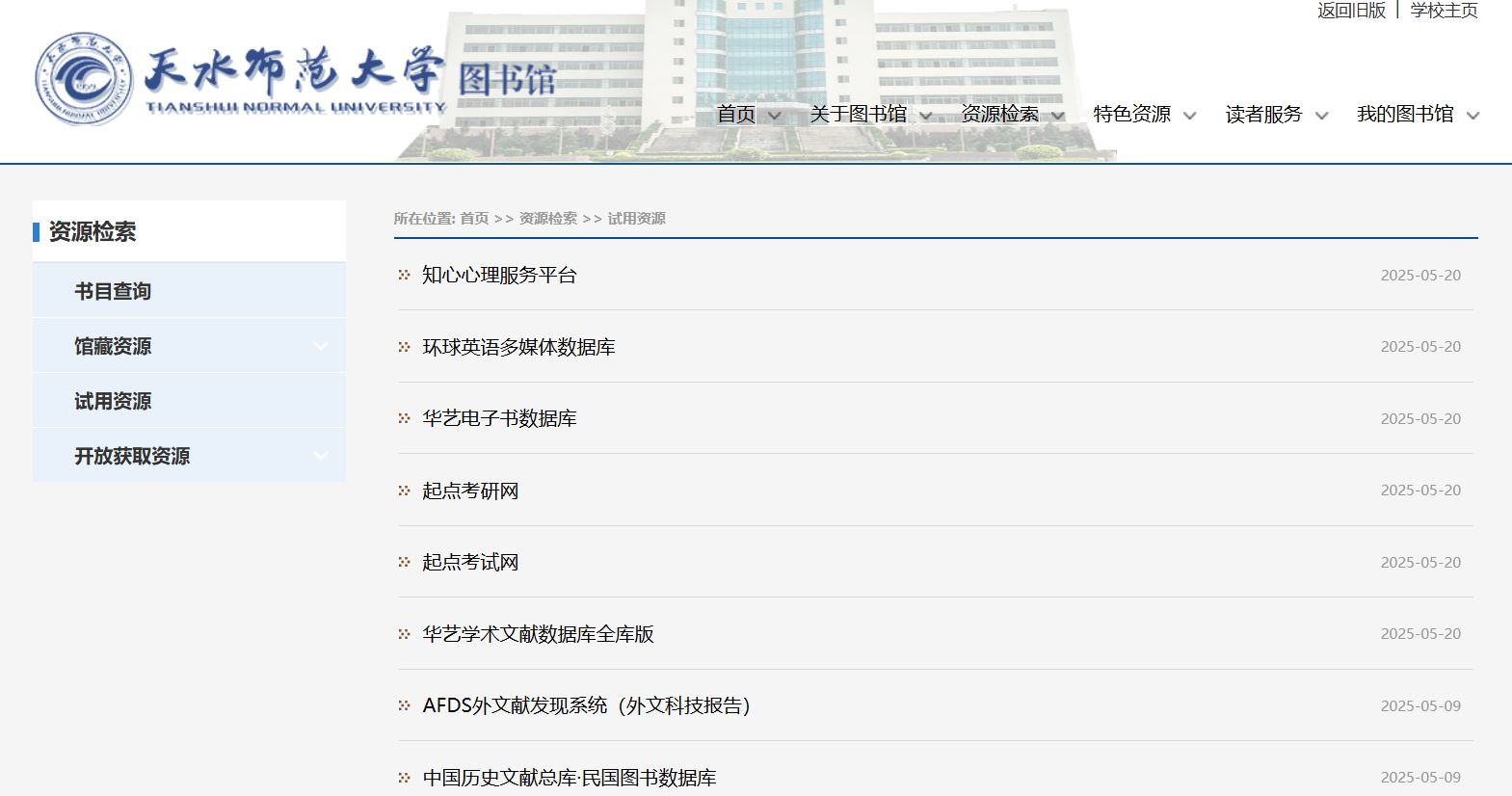The image size is (1512, 796).
Task: Open the 环球英语多媒体数据库 entry
Action: point(518,347)
